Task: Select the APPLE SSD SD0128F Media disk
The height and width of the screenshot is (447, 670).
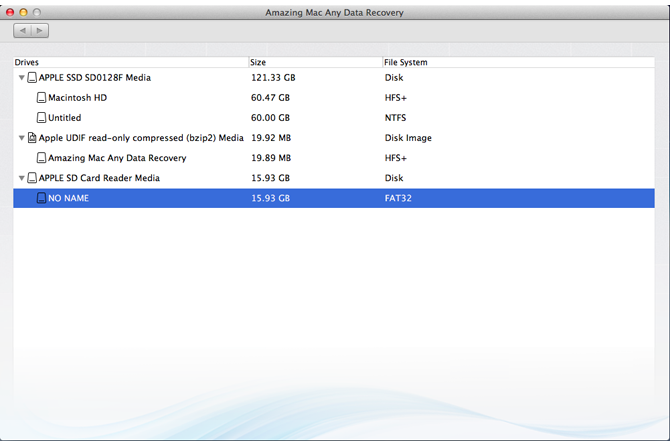Action: click(x=334, y=77)
